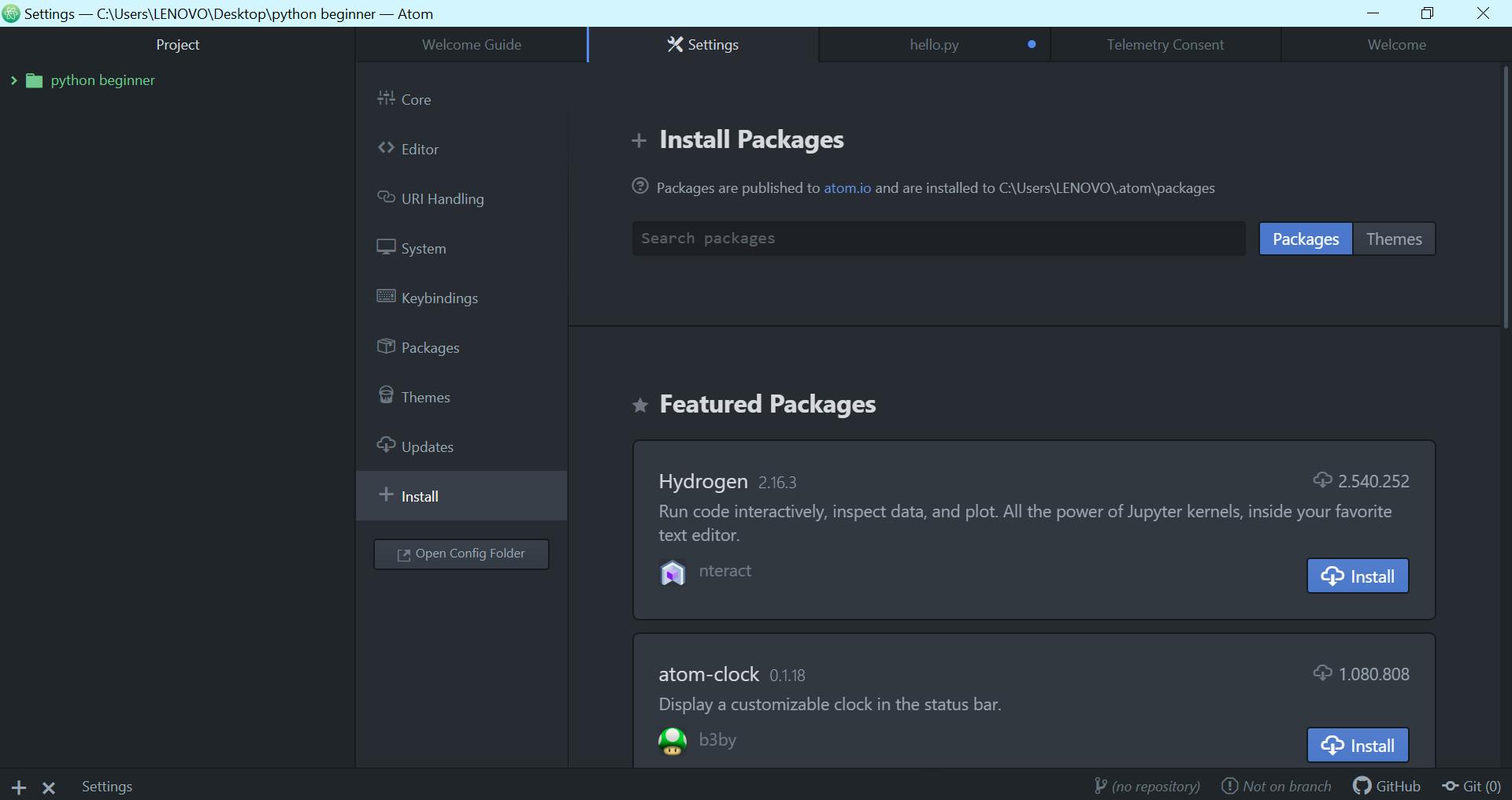Click the X icon in status bar
Image resolution: width=1512 pixels, height=800 pixels.
49,787
